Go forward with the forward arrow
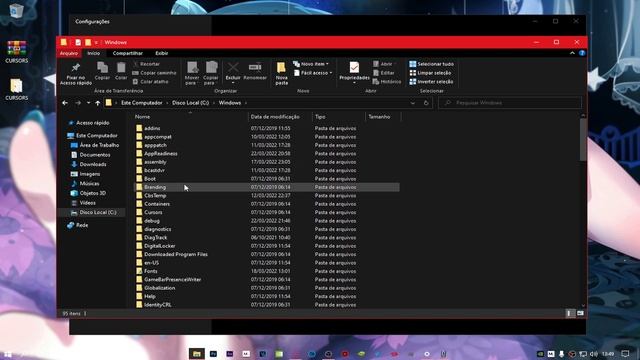 78,103
